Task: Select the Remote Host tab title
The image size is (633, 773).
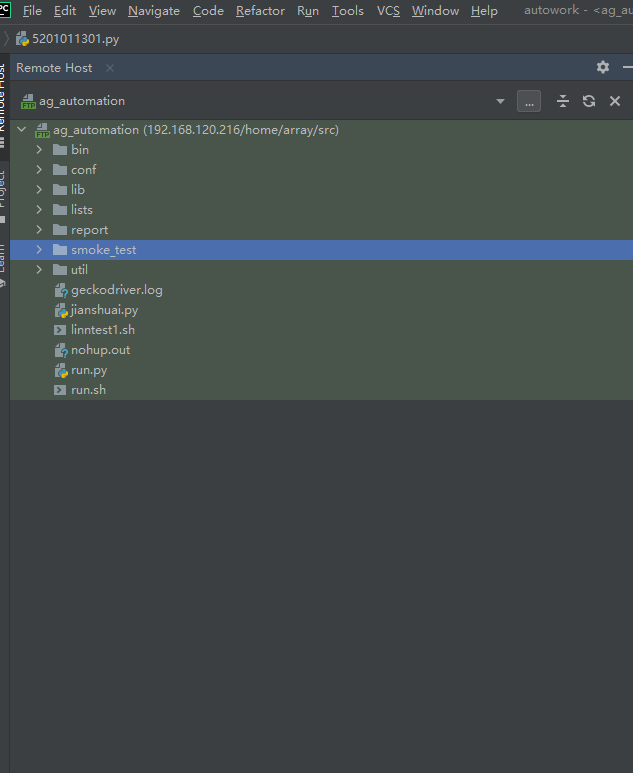Action: pos(54,68)
